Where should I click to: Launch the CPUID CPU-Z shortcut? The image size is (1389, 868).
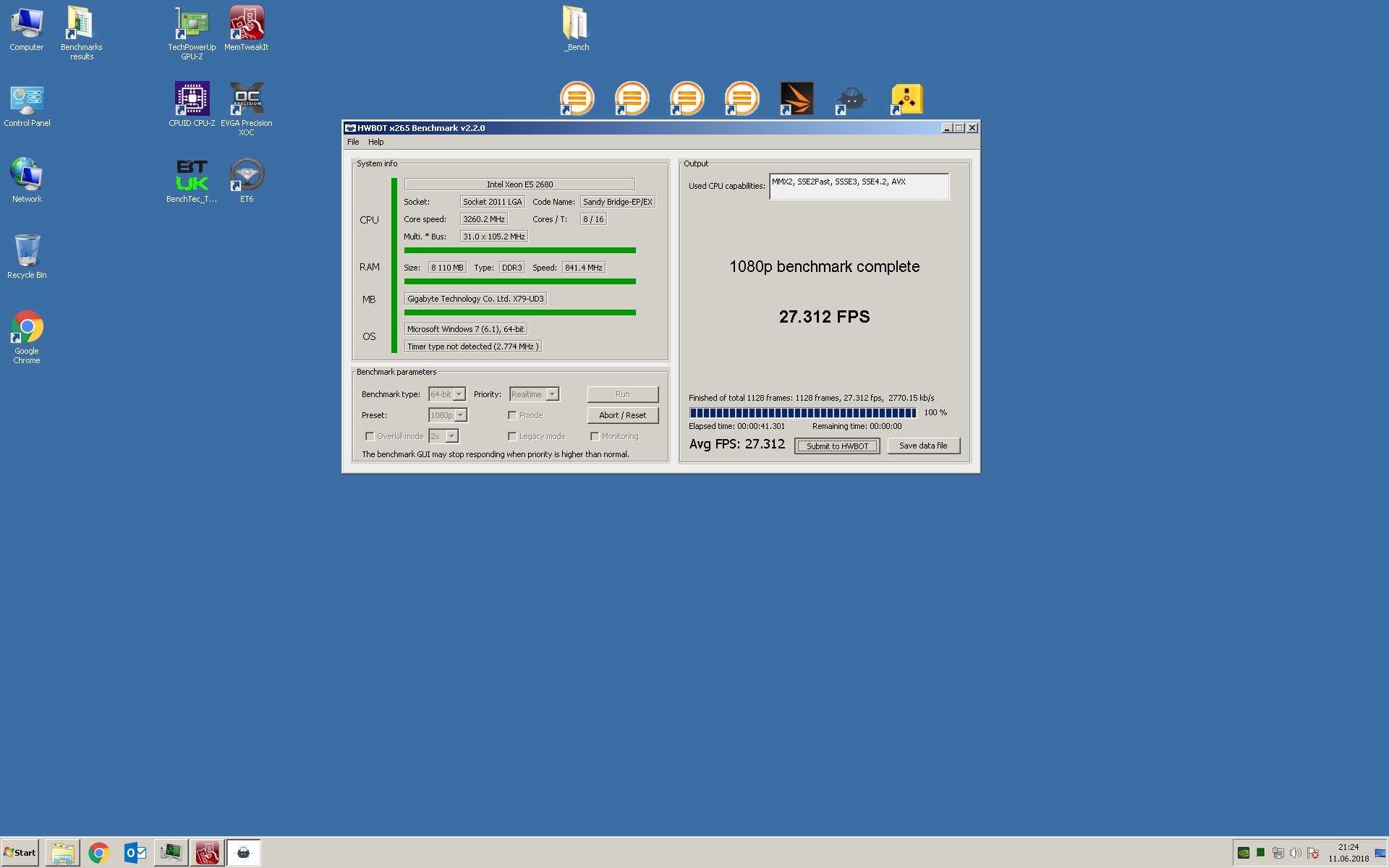(192, 106)
